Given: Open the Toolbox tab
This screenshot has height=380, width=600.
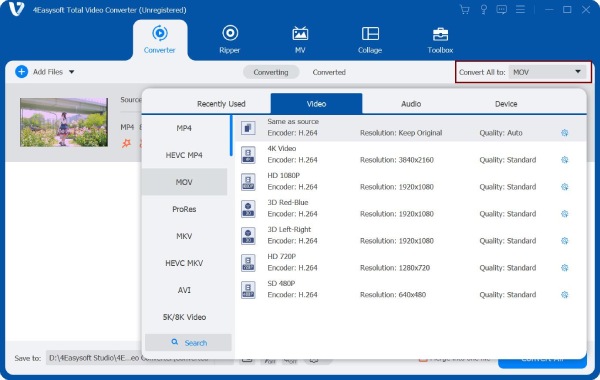Looking at the screenshot, I should coord(440,40).
